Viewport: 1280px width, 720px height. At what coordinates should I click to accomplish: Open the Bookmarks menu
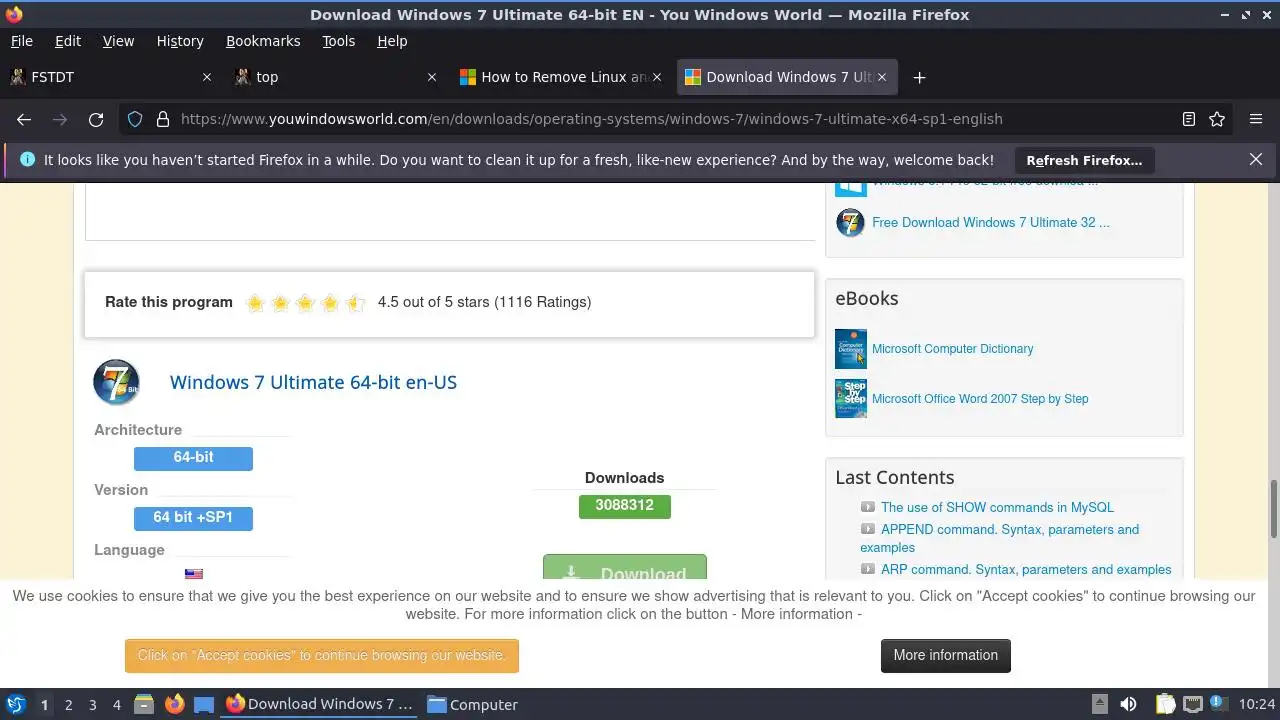coord(263,41)
